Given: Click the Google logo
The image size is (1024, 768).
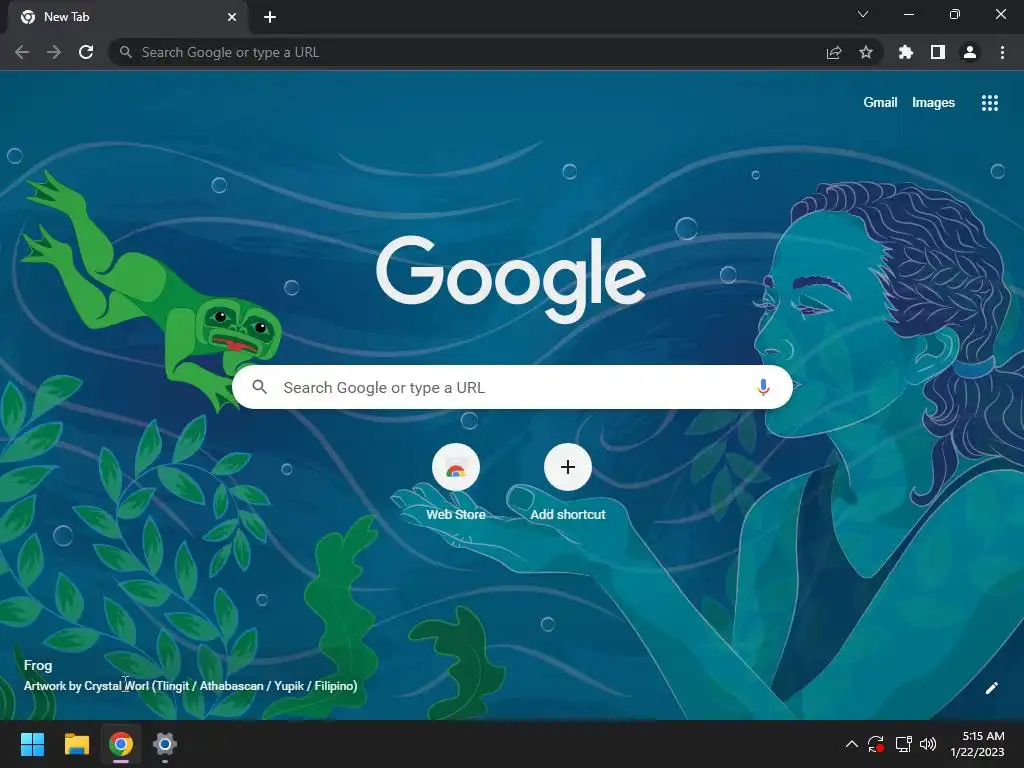Looking at the screenshot, I should (511, 280).
